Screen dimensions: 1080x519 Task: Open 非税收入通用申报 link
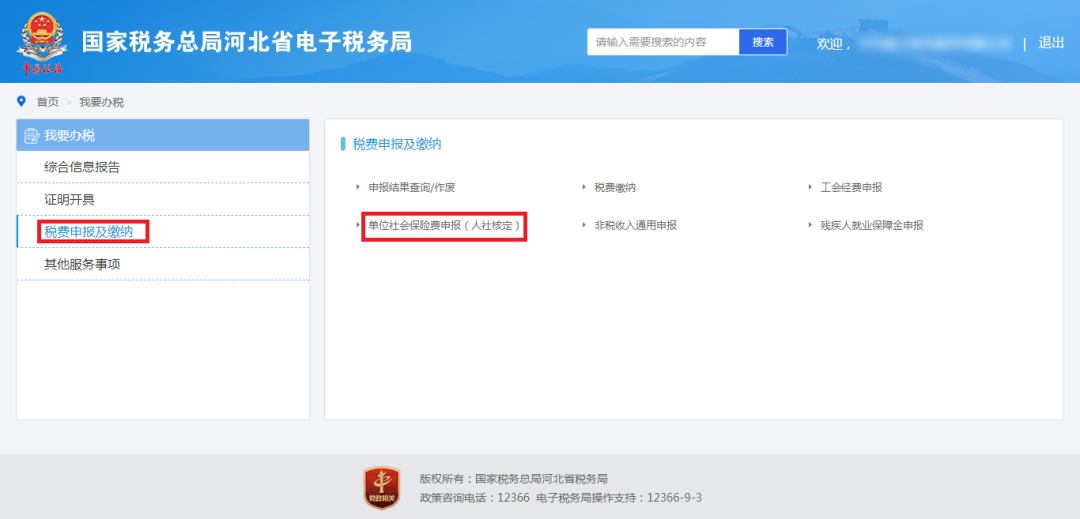pyautogui.click(x=636, y=225)
